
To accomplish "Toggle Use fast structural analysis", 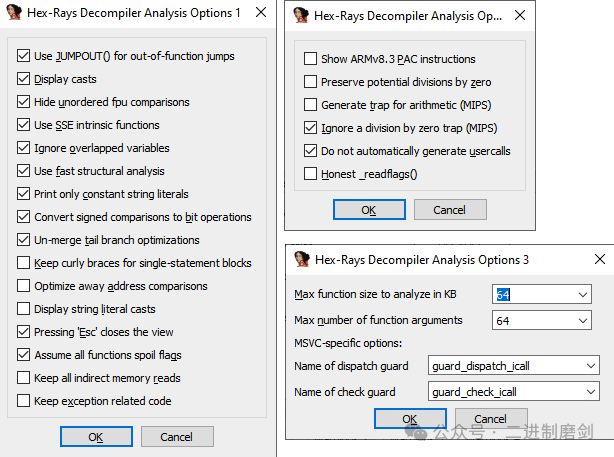I will tap(23, 171).
